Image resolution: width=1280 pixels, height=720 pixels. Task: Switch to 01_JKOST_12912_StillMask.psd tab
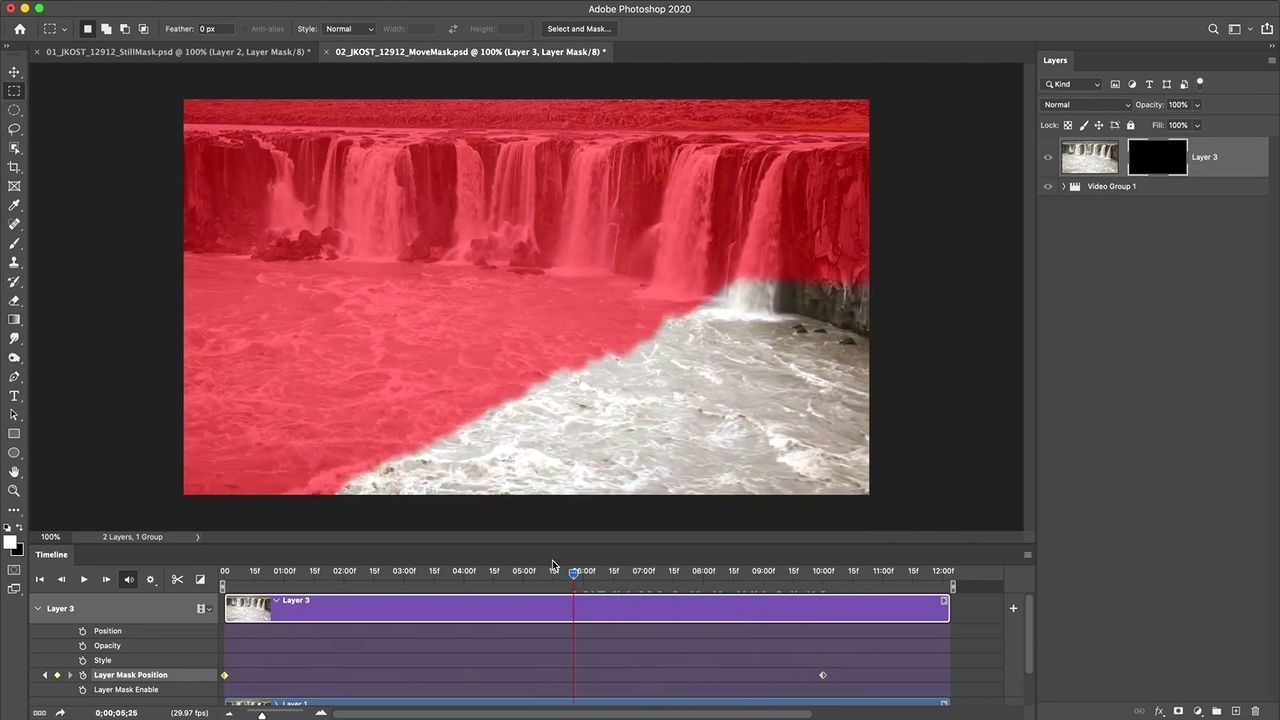pos(177,52)
